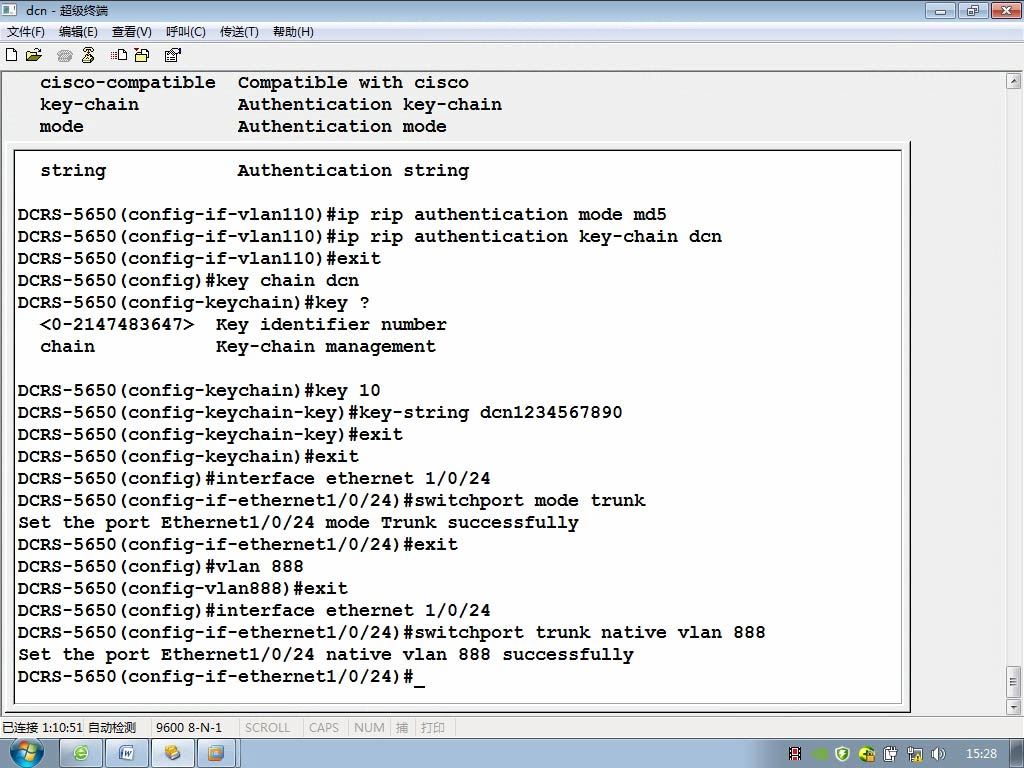Viewport: 1024px width, 768px height.
Task: Click the '<0-2147483647>' help text
Action: (117, 325)
